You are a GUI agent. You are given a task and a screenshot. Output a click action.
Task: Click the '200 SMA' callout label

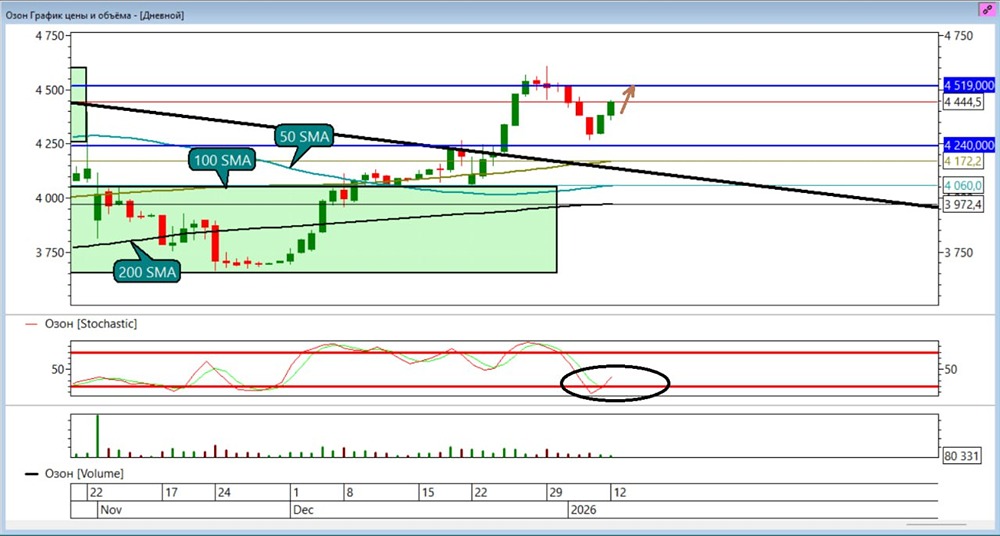coord(148,272)
